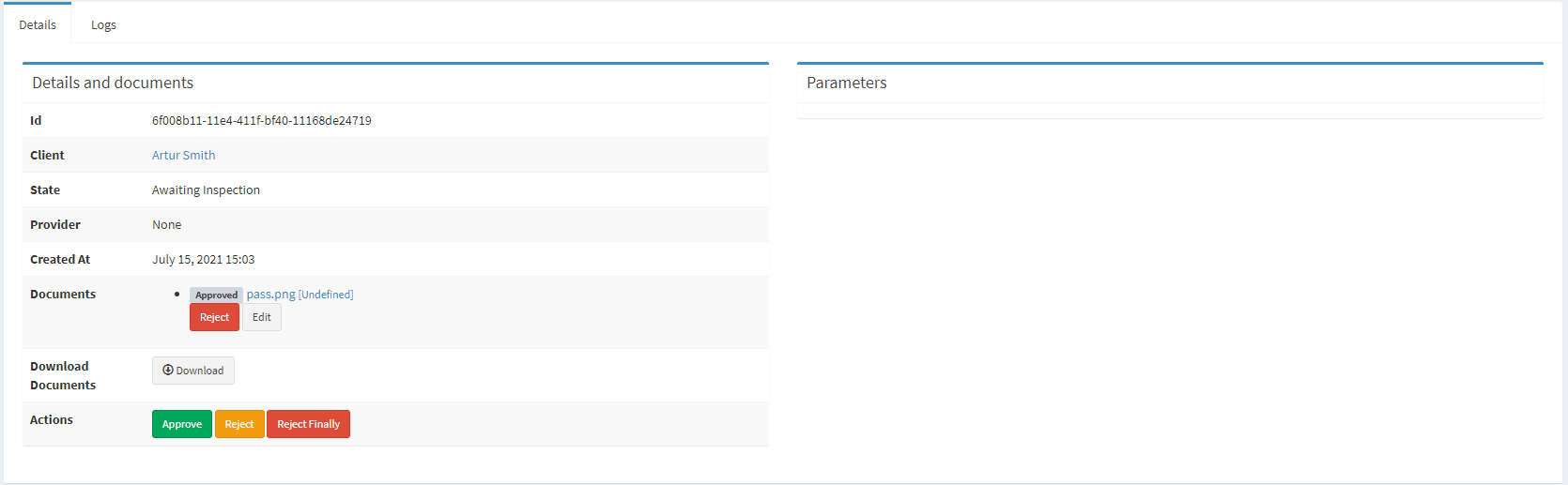The image size is (1568, 485).
Task: Click the request Id value text
Action: pos(261,121)
